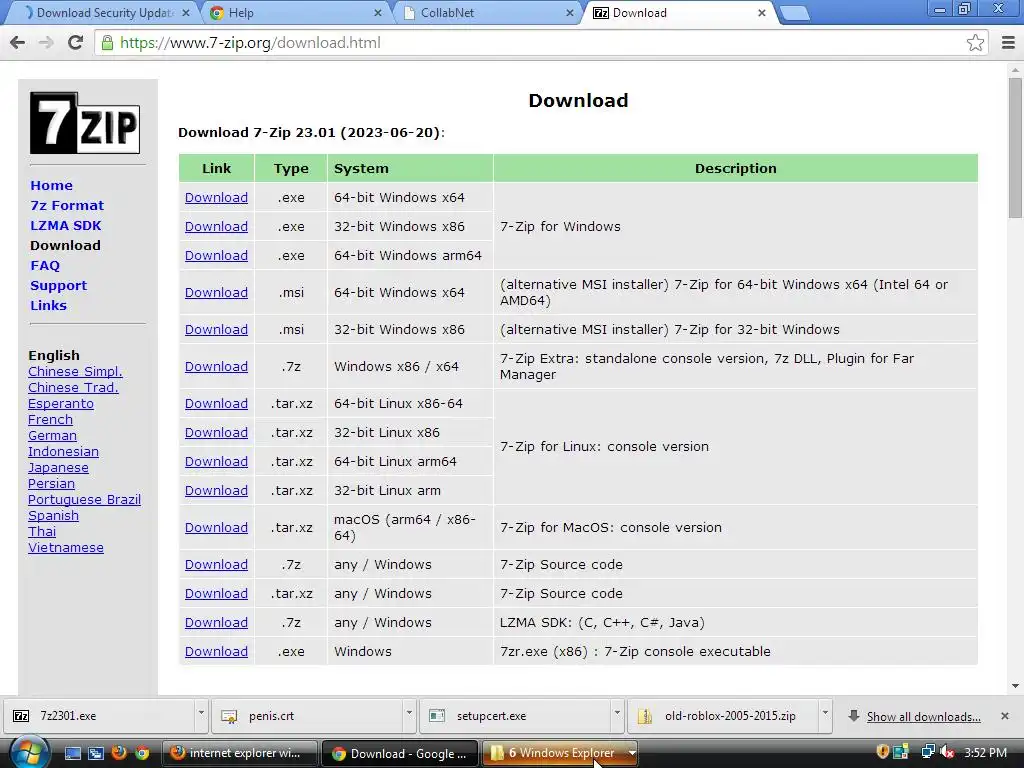Image resolution: width=1024 pixels, height=768 pixels.
Task: Switch language to Chinese Simpl.
Action: click(x=75, y=372)
